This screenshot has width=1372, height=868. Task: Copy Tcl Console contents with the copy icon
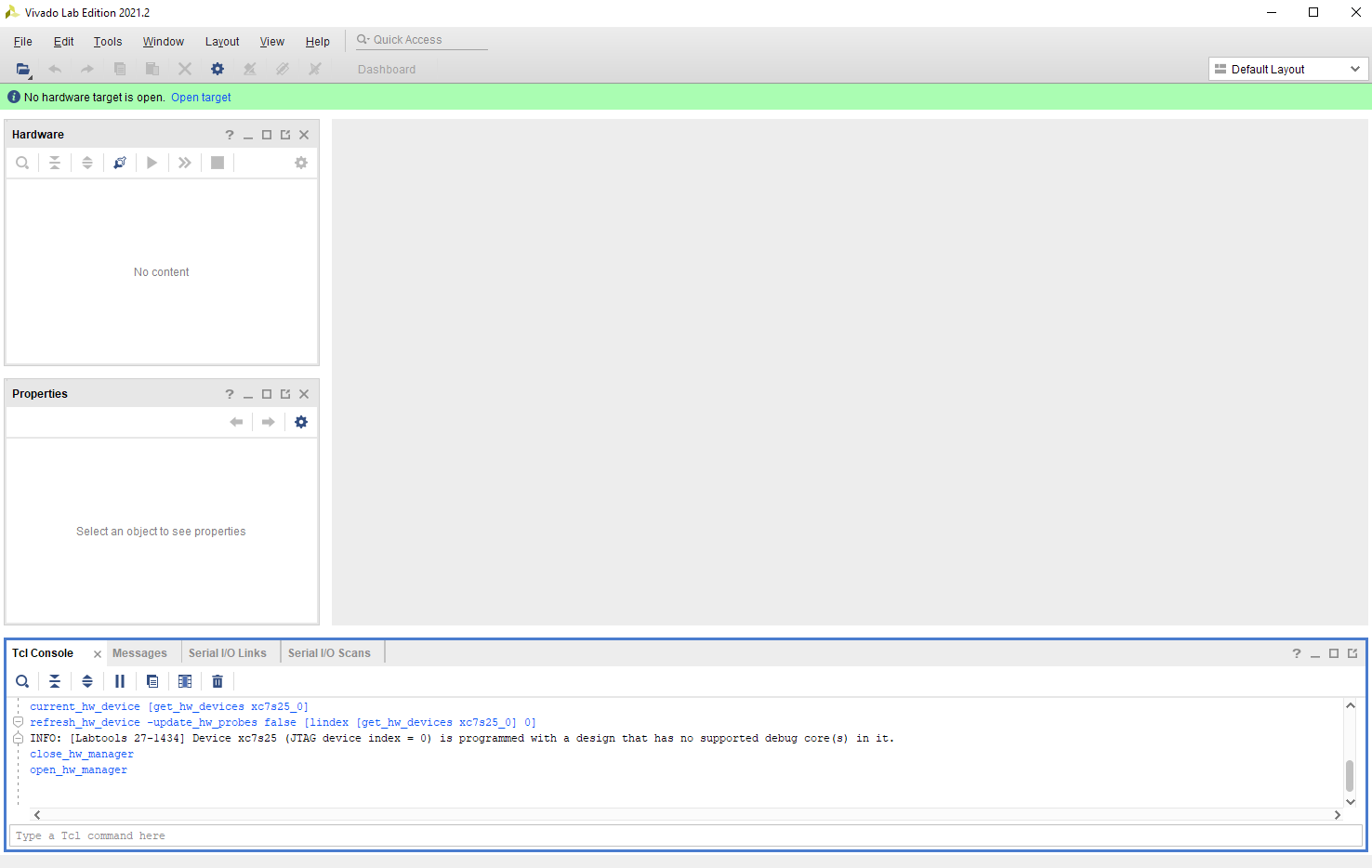click(x=152, y=681)
